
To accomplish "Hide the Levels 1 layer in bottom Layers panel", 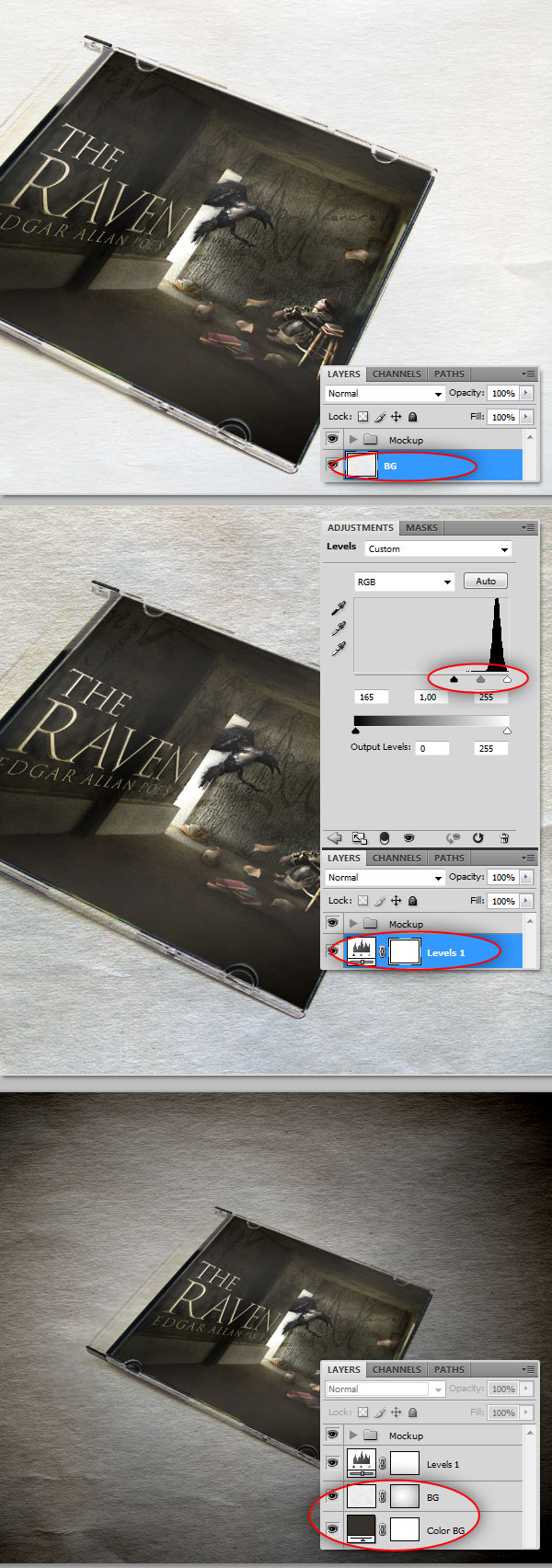I will pos(332,1463).
